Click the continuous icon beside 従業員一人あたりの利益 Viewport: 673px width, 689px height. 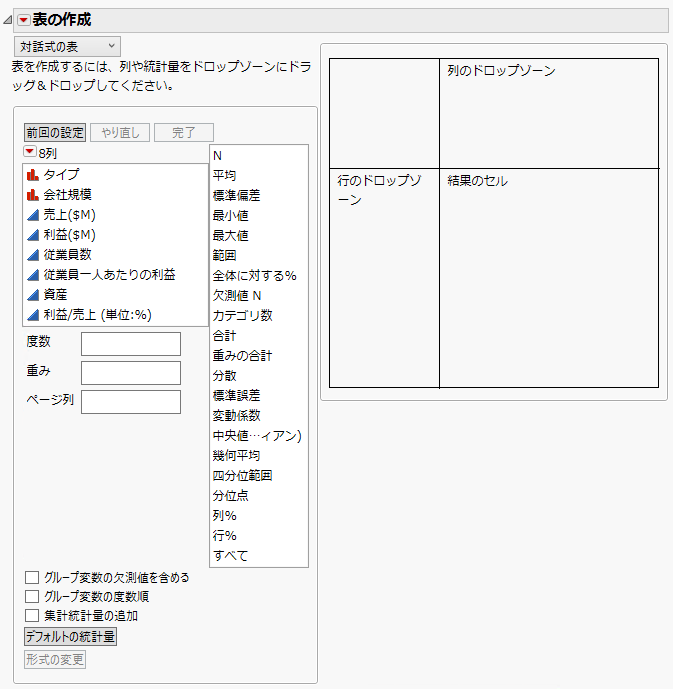click(x=33, y=274)
